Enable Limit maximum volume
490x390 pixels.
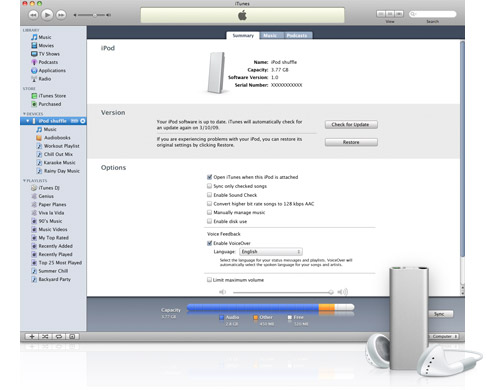[209, 280]
